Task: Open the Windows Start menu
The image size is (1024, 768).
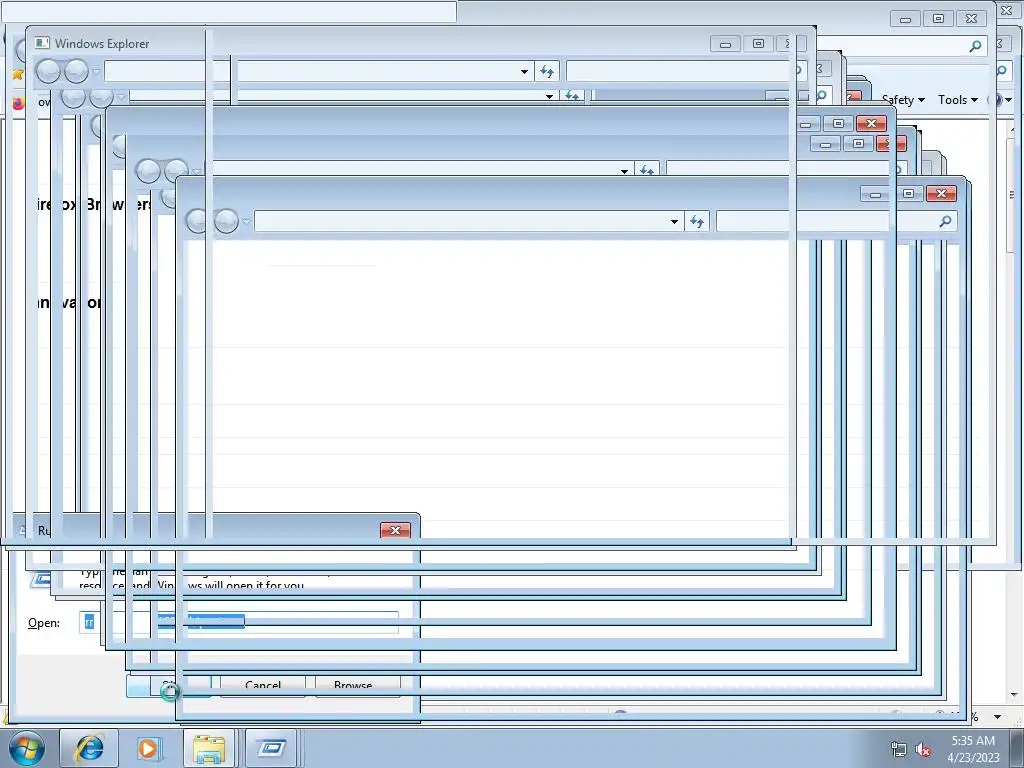Action: (27, 748)
